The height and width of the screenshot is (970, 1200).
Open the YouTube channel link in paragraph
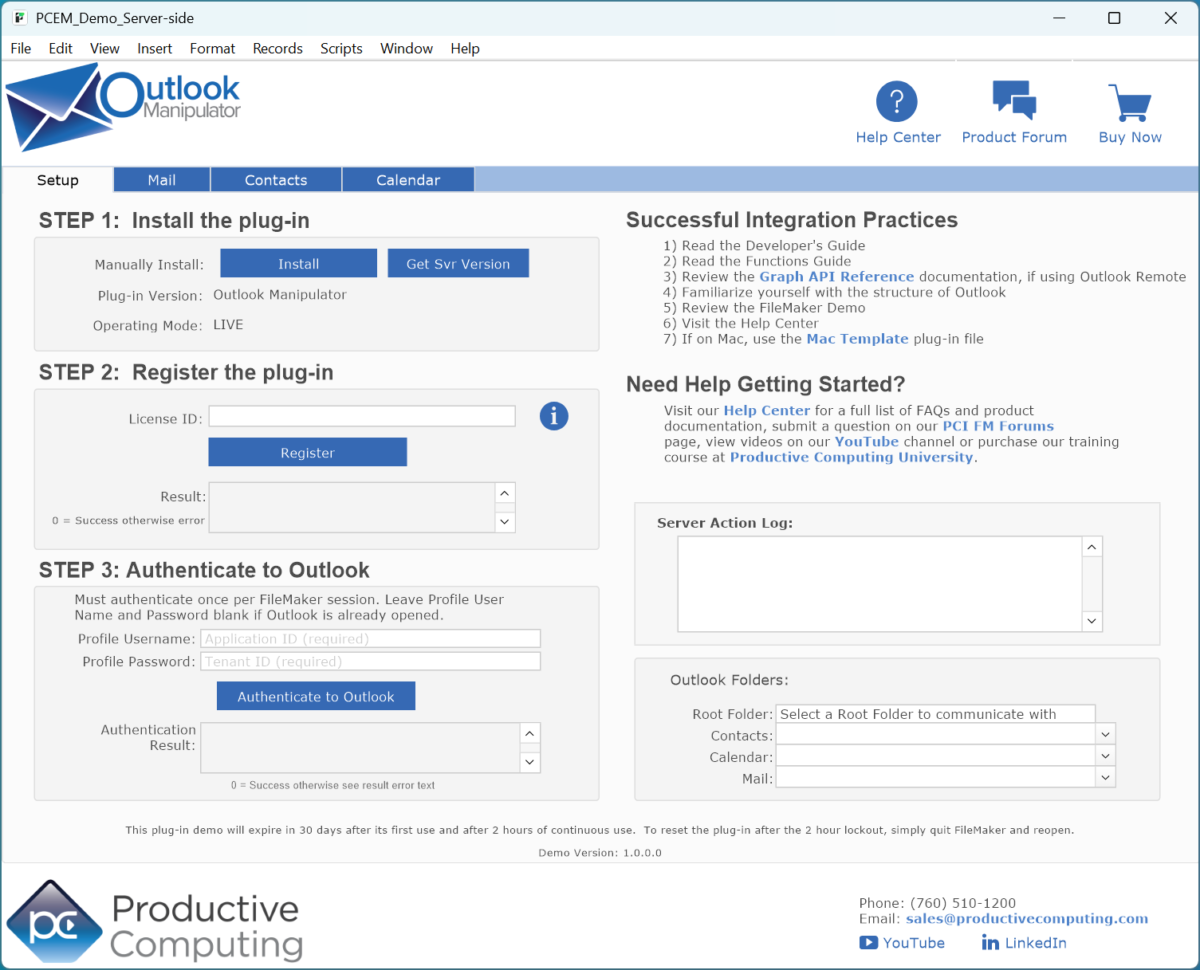tap(867, 441)
